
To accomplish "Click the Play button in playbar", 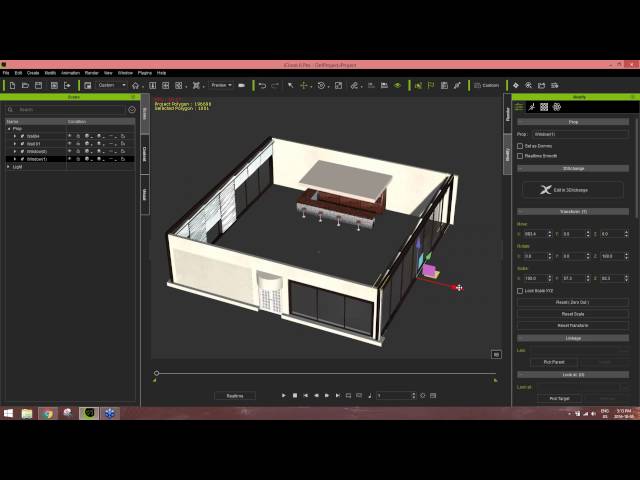I will [x=284, y=396].
